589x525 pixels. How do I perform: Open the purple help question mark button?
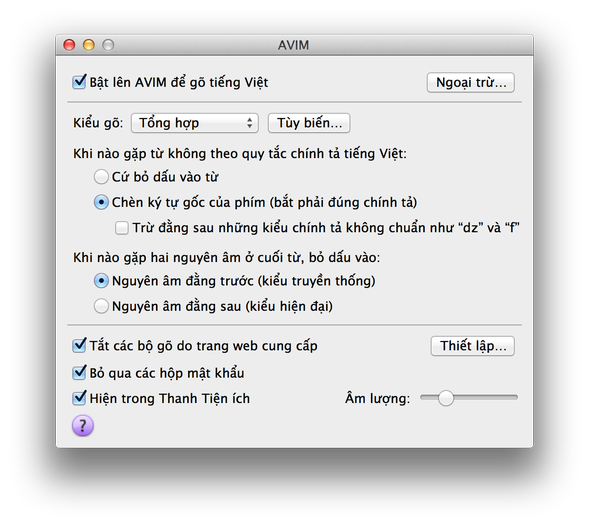coord(83,425)
